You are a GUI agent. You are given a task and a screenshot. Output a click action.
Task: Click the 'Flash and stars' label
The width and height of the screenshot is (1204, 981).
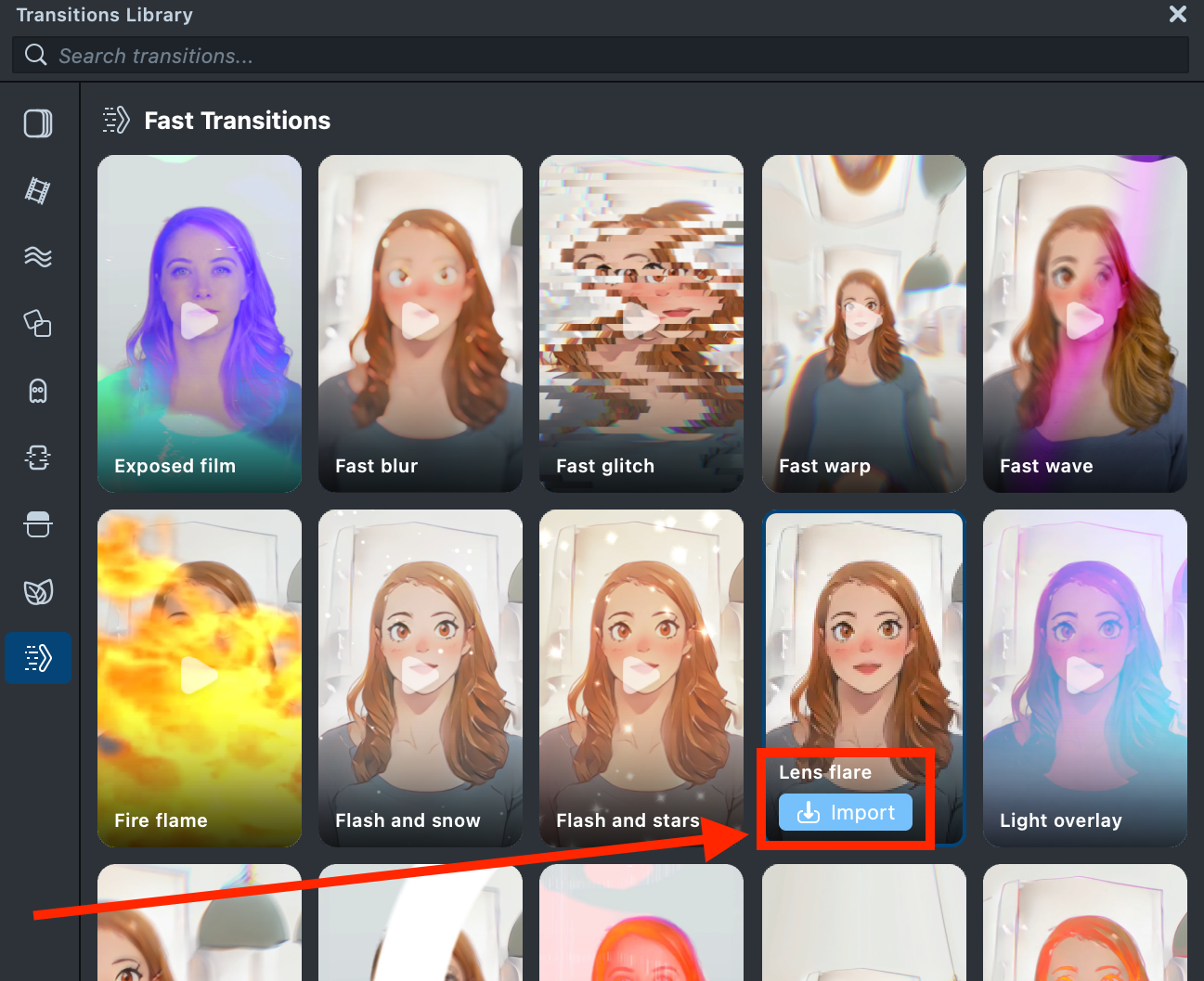pyautogui.click(x=628, y=820)
